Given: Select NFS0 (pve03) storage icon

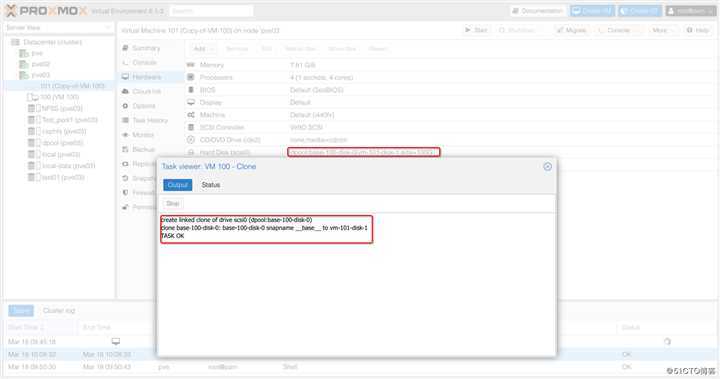Looking at the screenshot, I should (x=34, y=108).
